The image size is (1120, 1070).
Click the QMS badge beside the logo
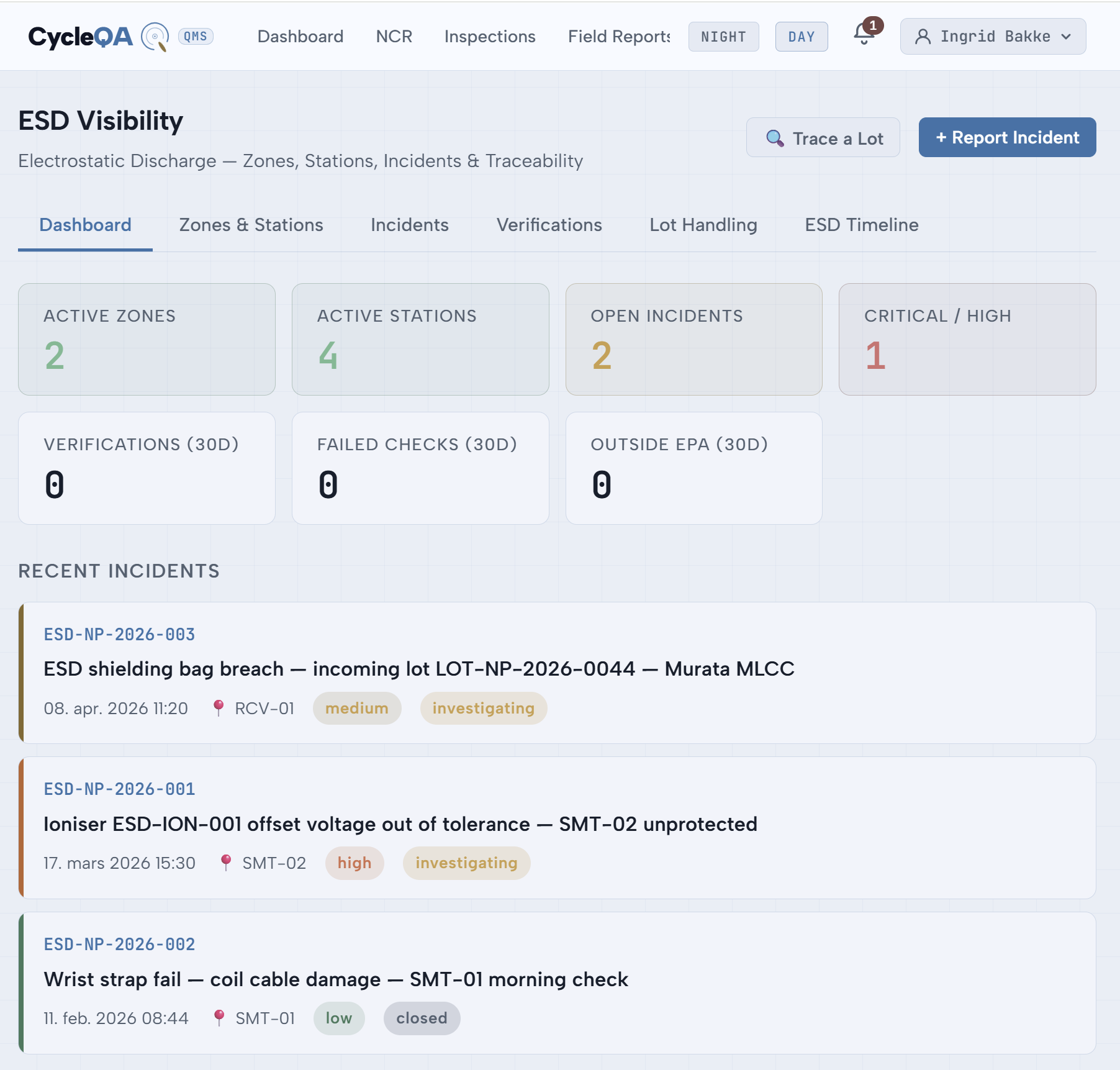point(196,37)
